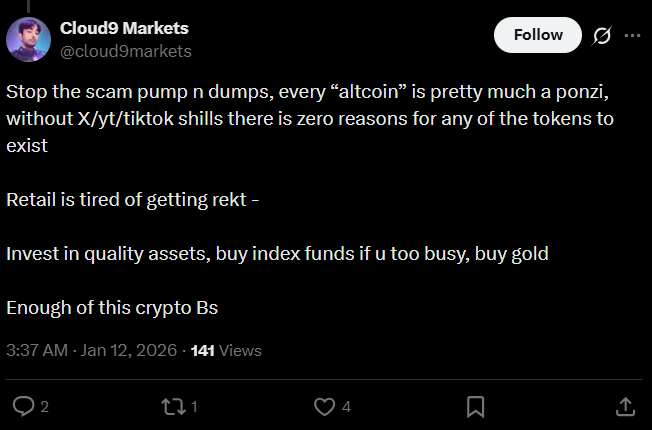
Task: Open the @cloud9markets handle link
Action: click(x=126, y=50)
